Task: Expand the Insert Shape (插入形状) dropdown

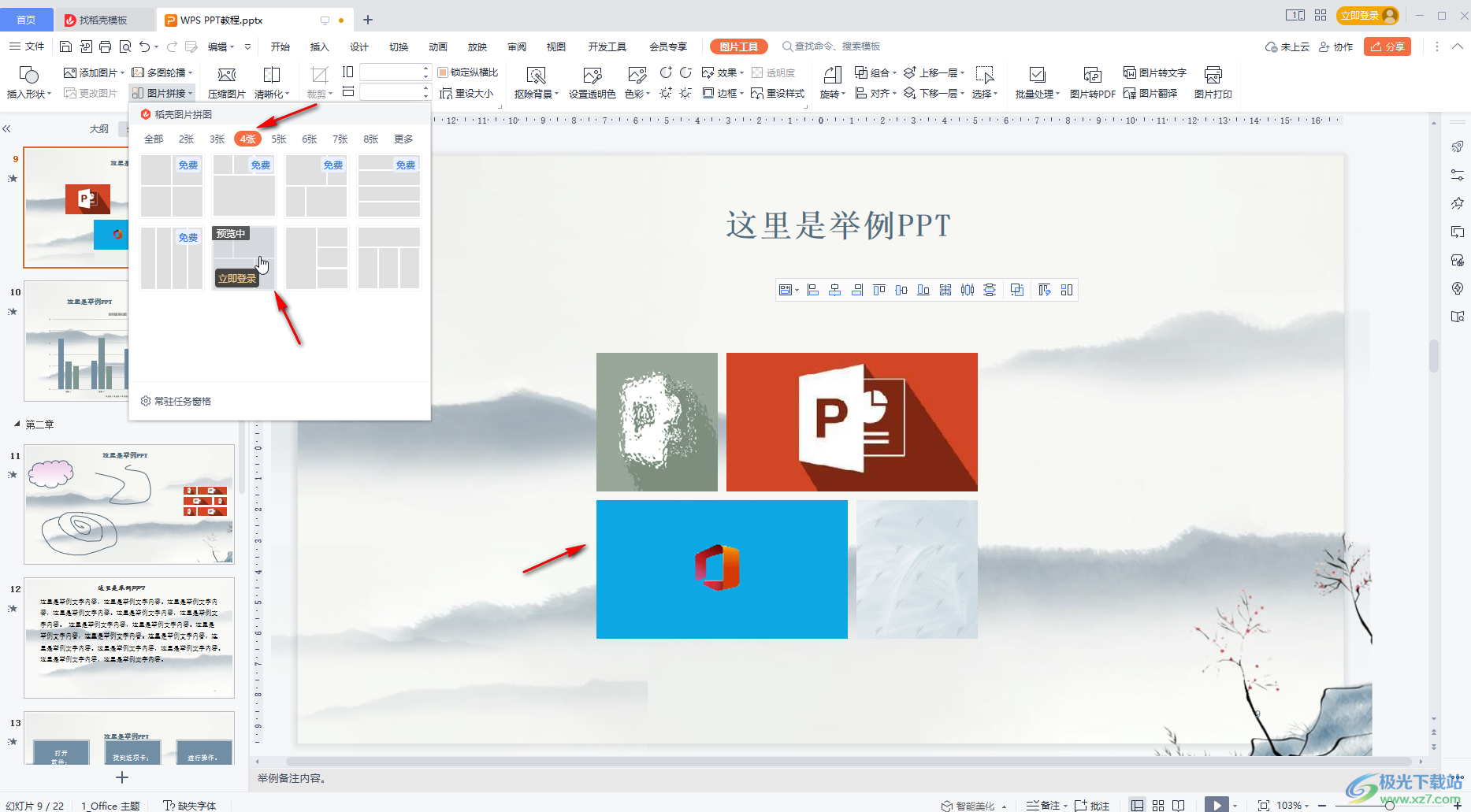Action: coord(29,83)
